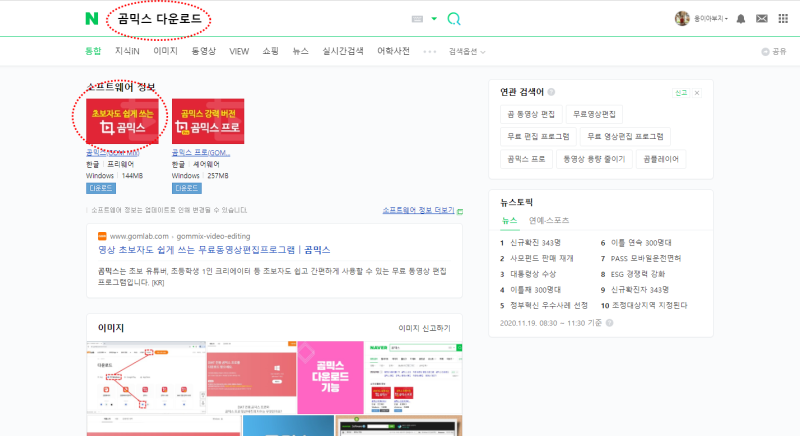Switch to the 뉴스 tab

click(x=301, y=51)
